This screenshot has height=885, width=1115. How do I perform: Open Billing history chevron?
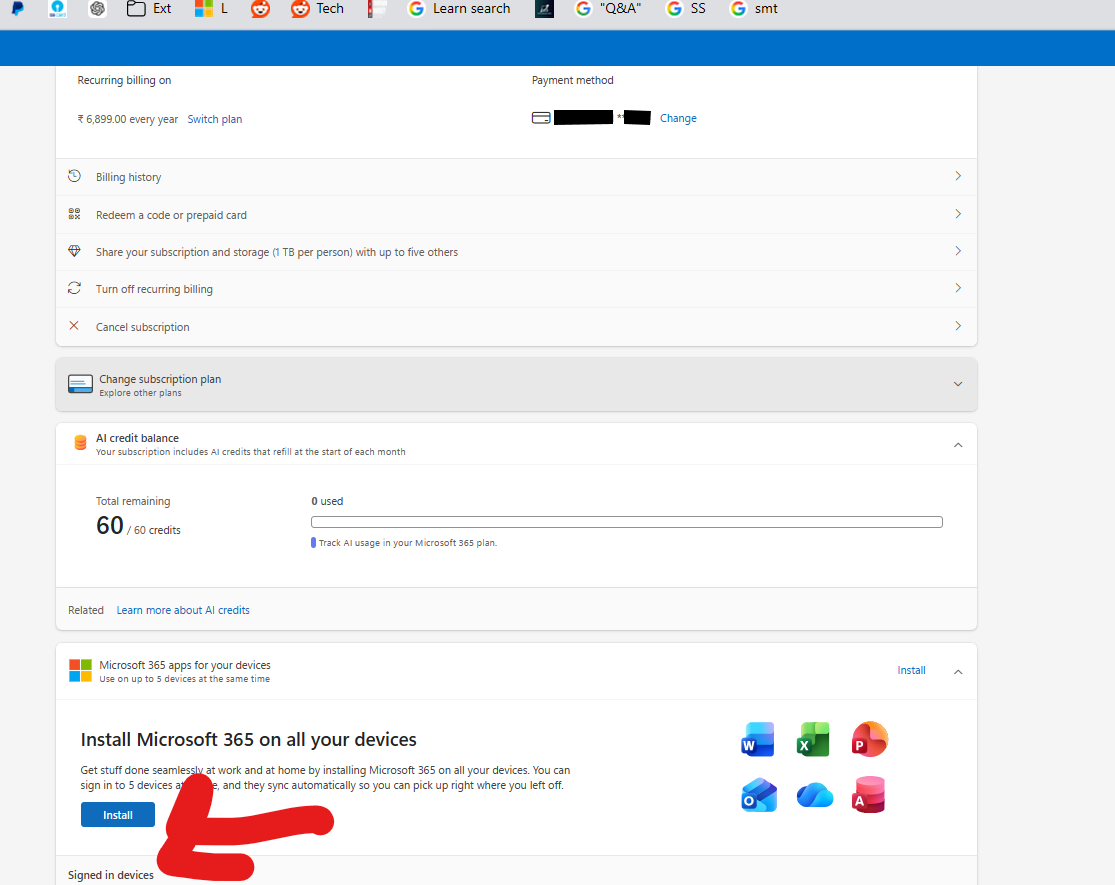[x=958, y=176]
